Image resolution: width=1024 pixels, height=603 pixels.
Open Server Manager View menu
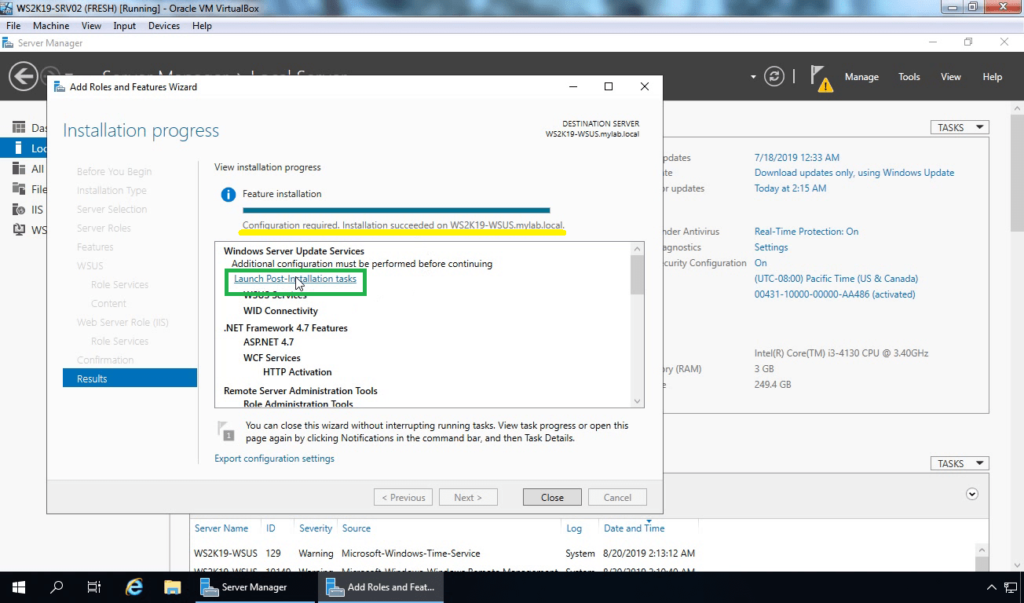coord(950,76)
